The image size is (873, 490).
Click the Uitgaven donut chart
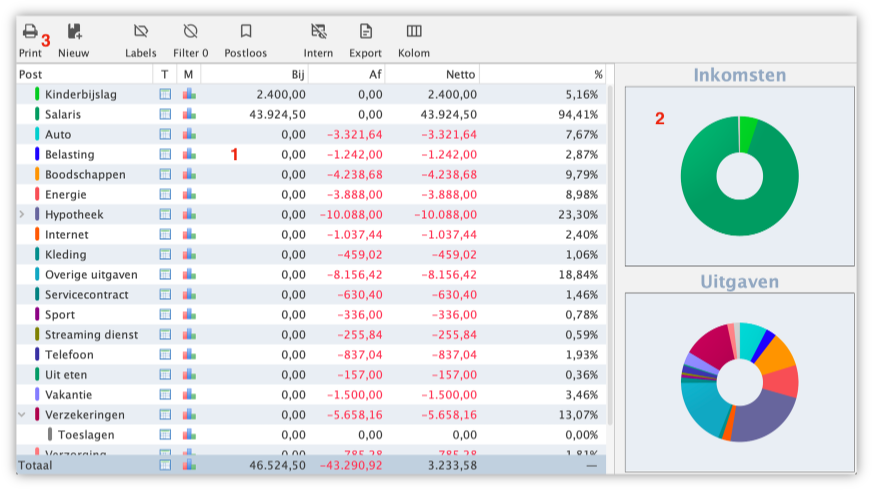pyautogui.click(x=739, y=382)
